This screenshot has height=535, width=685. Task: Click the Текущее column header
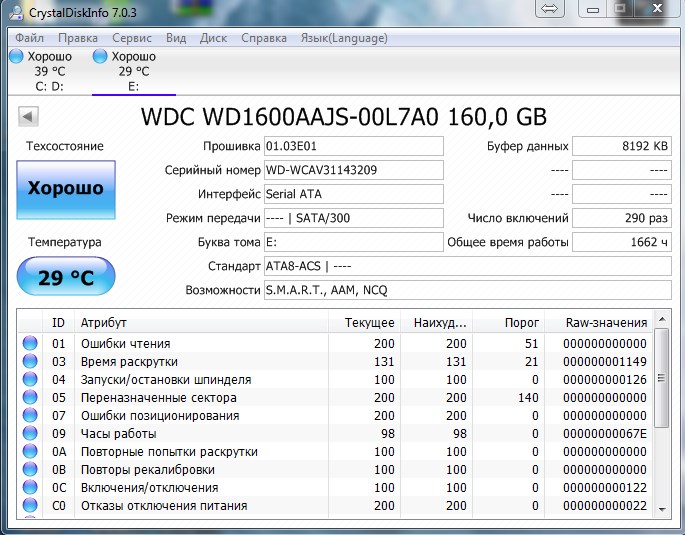pos(364,323)
